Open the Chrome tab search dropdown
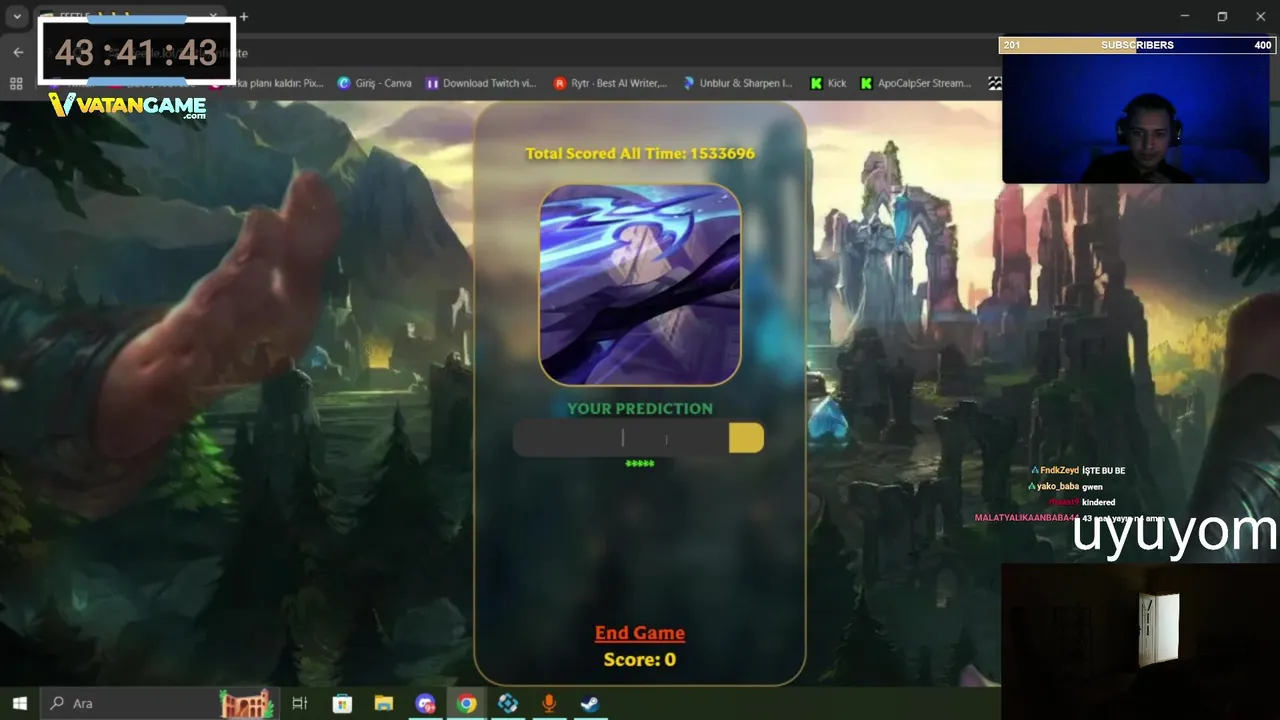Image resolution: width=1280 pixels, height=720 pixels. point(17,16)
